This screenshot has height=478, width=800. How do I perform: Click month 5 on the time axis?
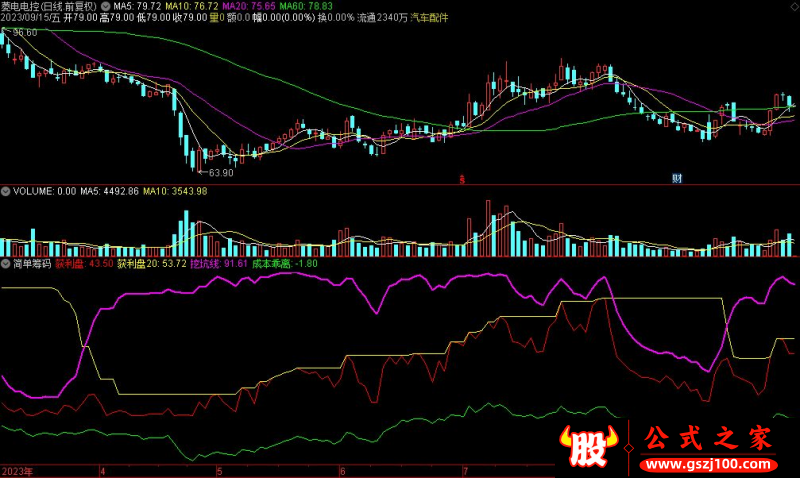pos(219,471)
